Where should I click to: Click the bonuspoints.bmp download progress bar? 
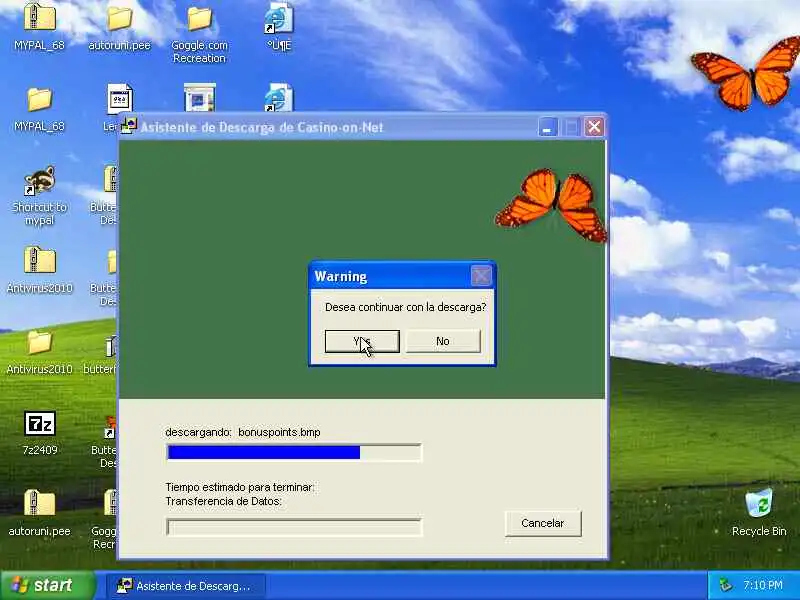(x=294, y=453)
